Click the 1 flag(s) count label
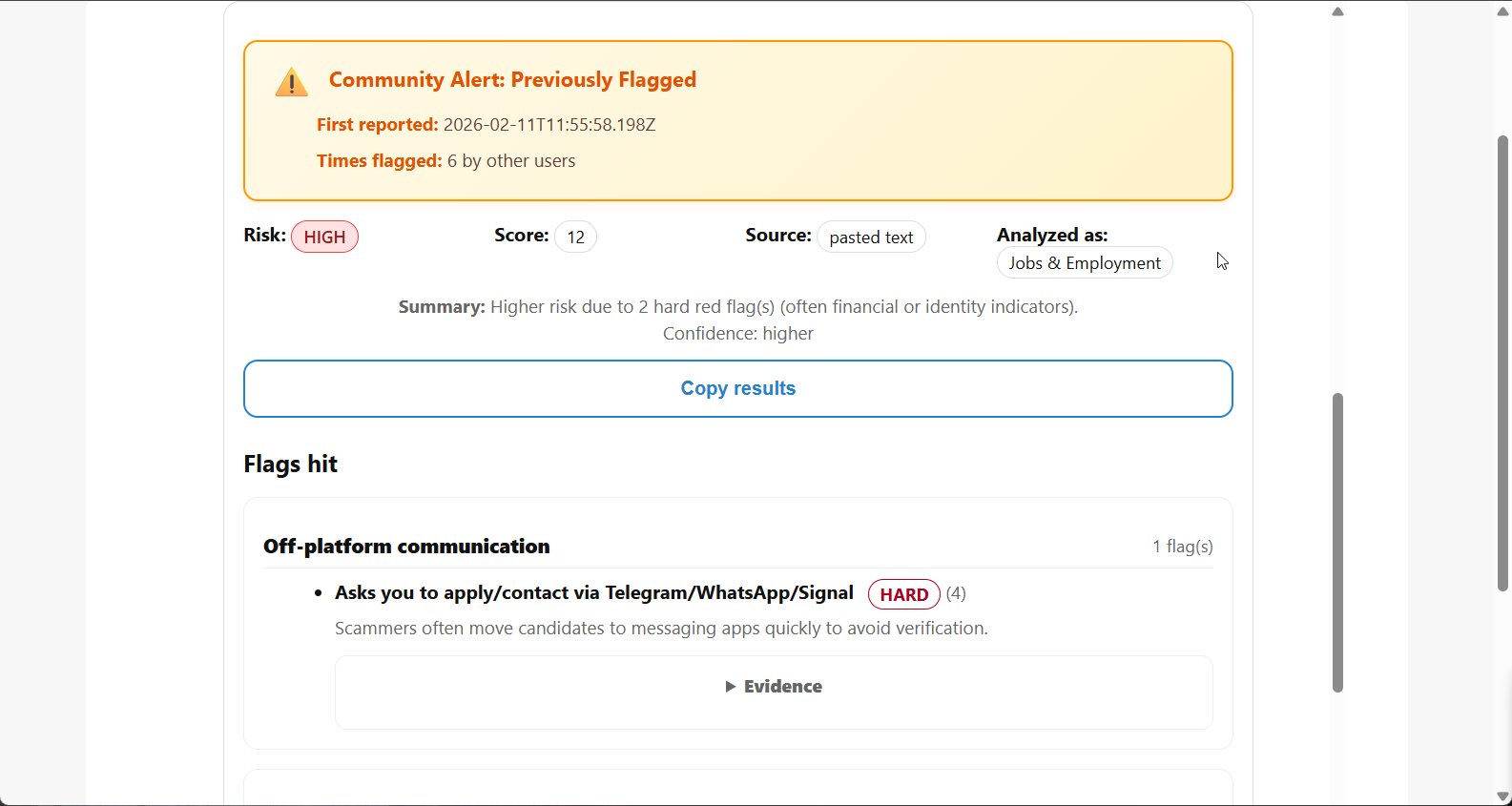 (1182, 547)
